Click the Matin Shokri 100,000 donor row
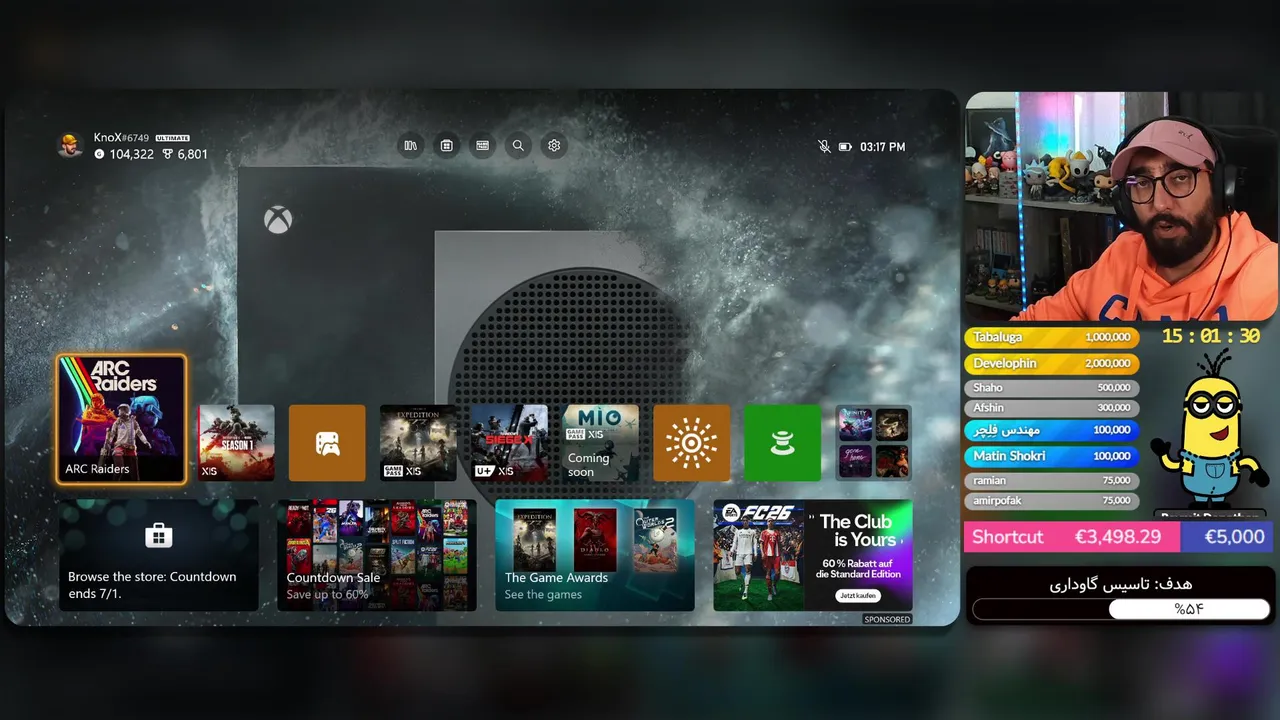1280x720 pixels. pyautogui.click(x=1052, y=456)
